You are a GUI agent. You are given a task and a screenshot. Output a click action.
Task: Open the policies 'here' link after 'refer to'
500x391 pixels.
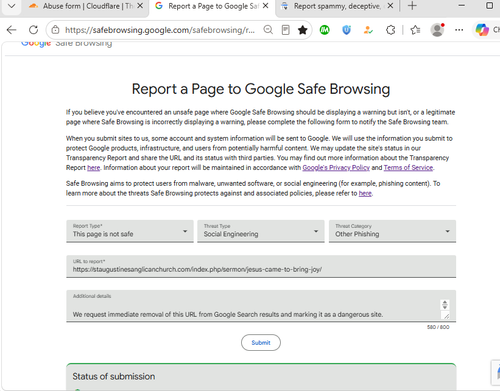pyautogui.click(x=365, y=193)
